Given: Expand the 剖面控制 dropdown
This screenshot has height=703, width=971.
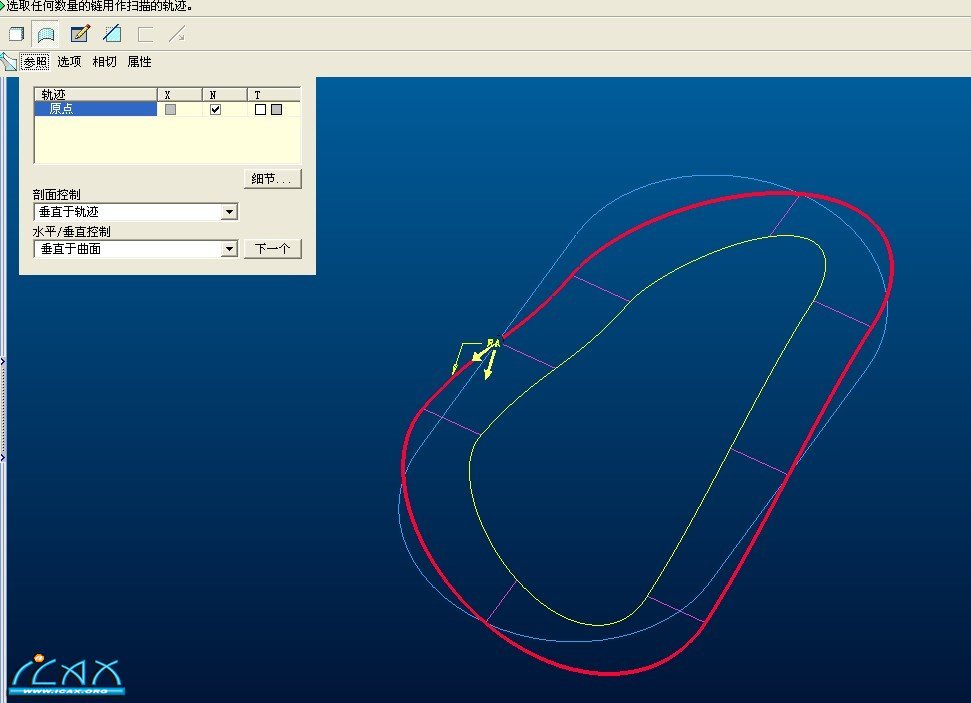Looking at the screenshot, I should (x=229, y=212).
